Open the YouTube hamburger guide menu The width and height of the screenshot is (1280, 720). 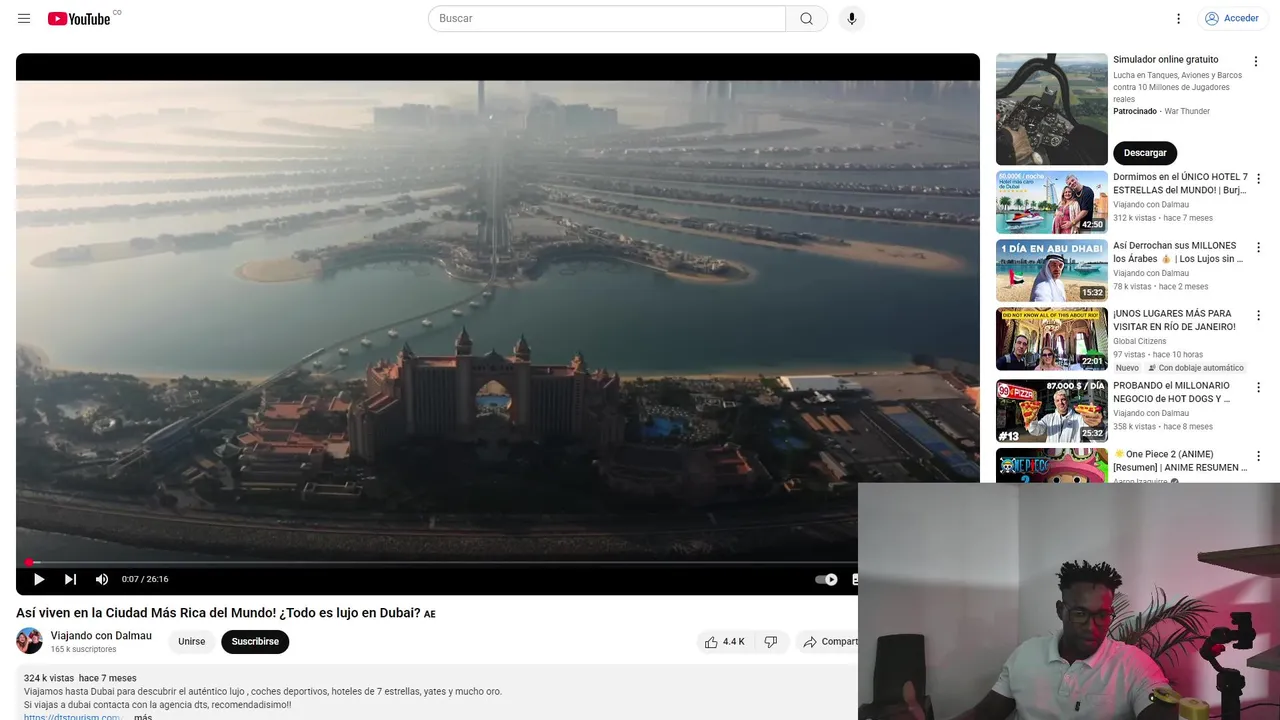[24, 18]
